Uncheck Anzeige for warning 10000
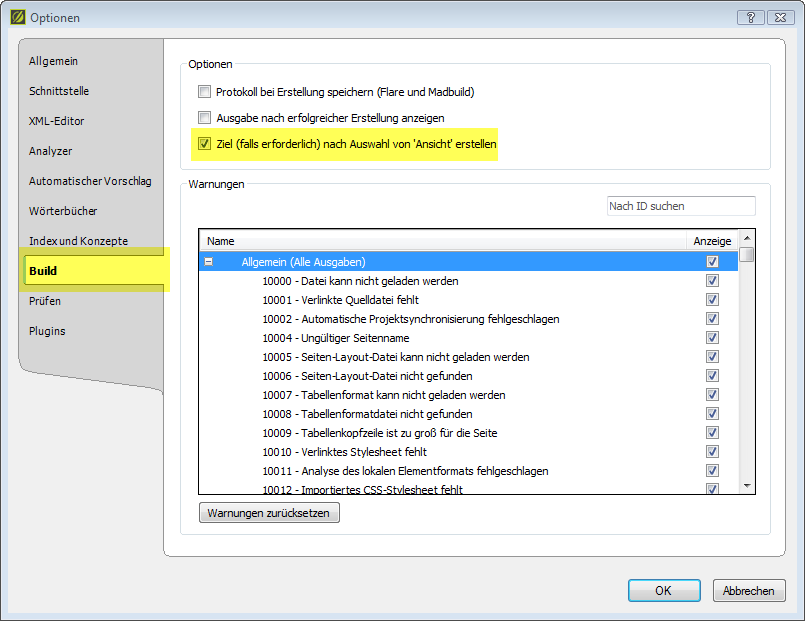805x621 pixels. [x=712, y=281]
